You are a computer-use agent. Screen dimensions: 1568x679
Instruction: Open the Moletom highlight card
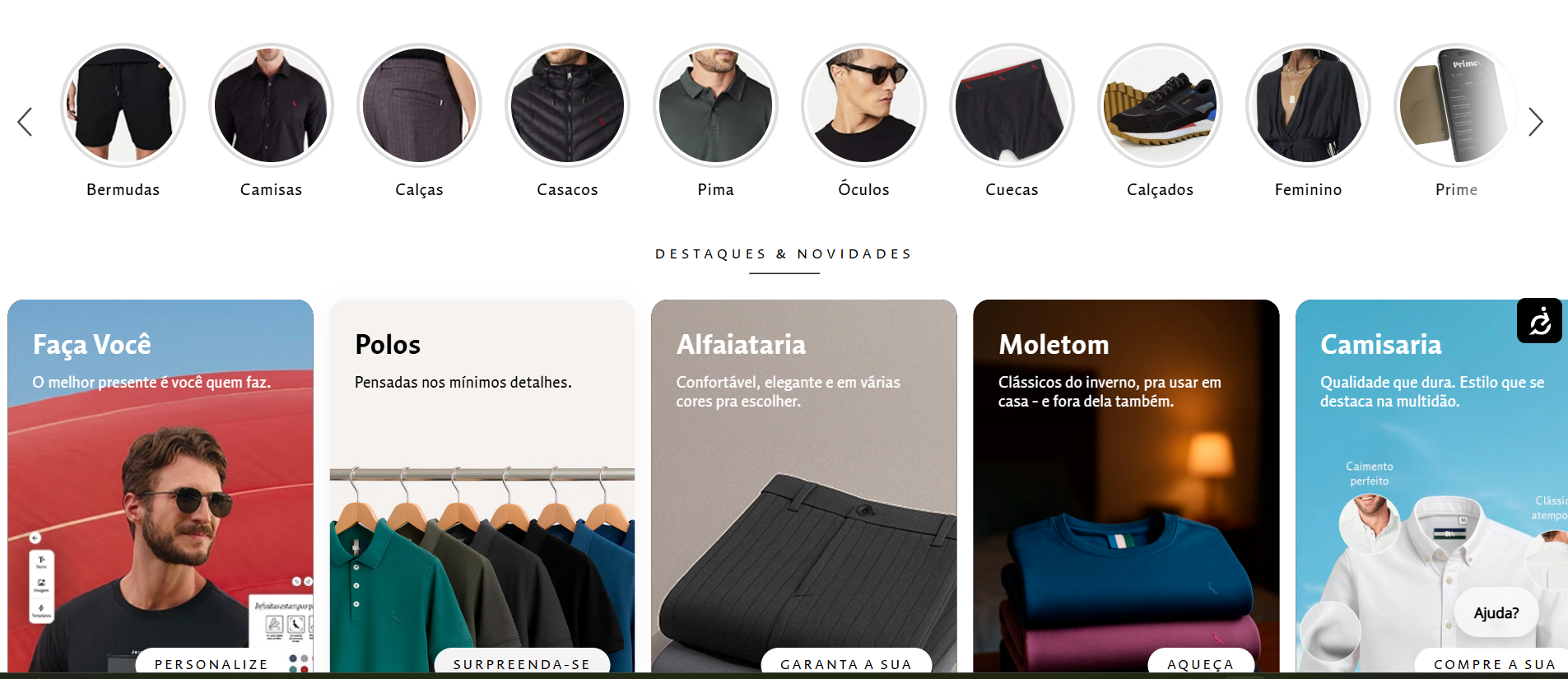point(1126,486)
